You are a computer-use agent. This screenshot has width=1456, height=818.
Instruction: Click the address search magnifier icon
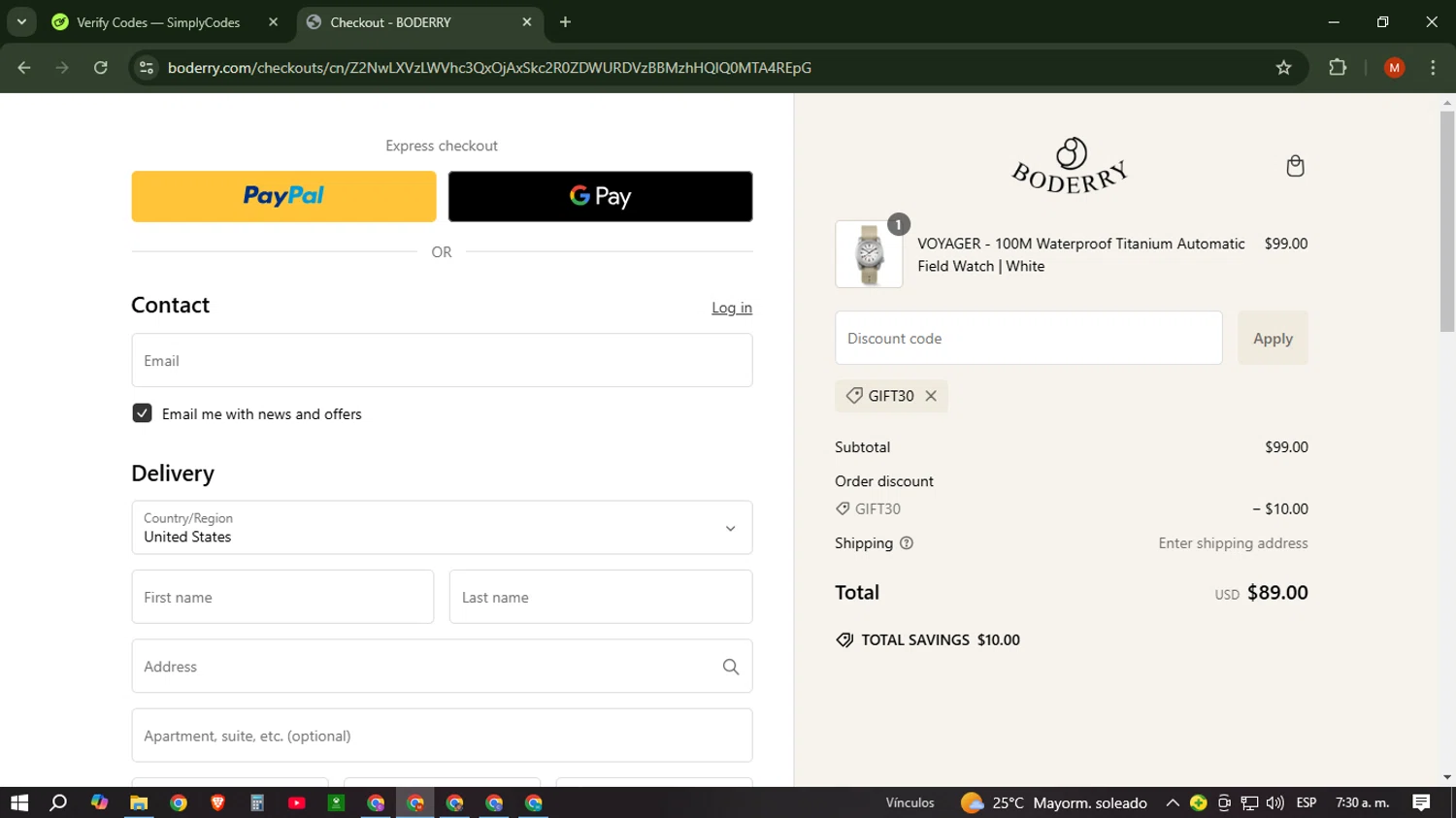point(731,667)
